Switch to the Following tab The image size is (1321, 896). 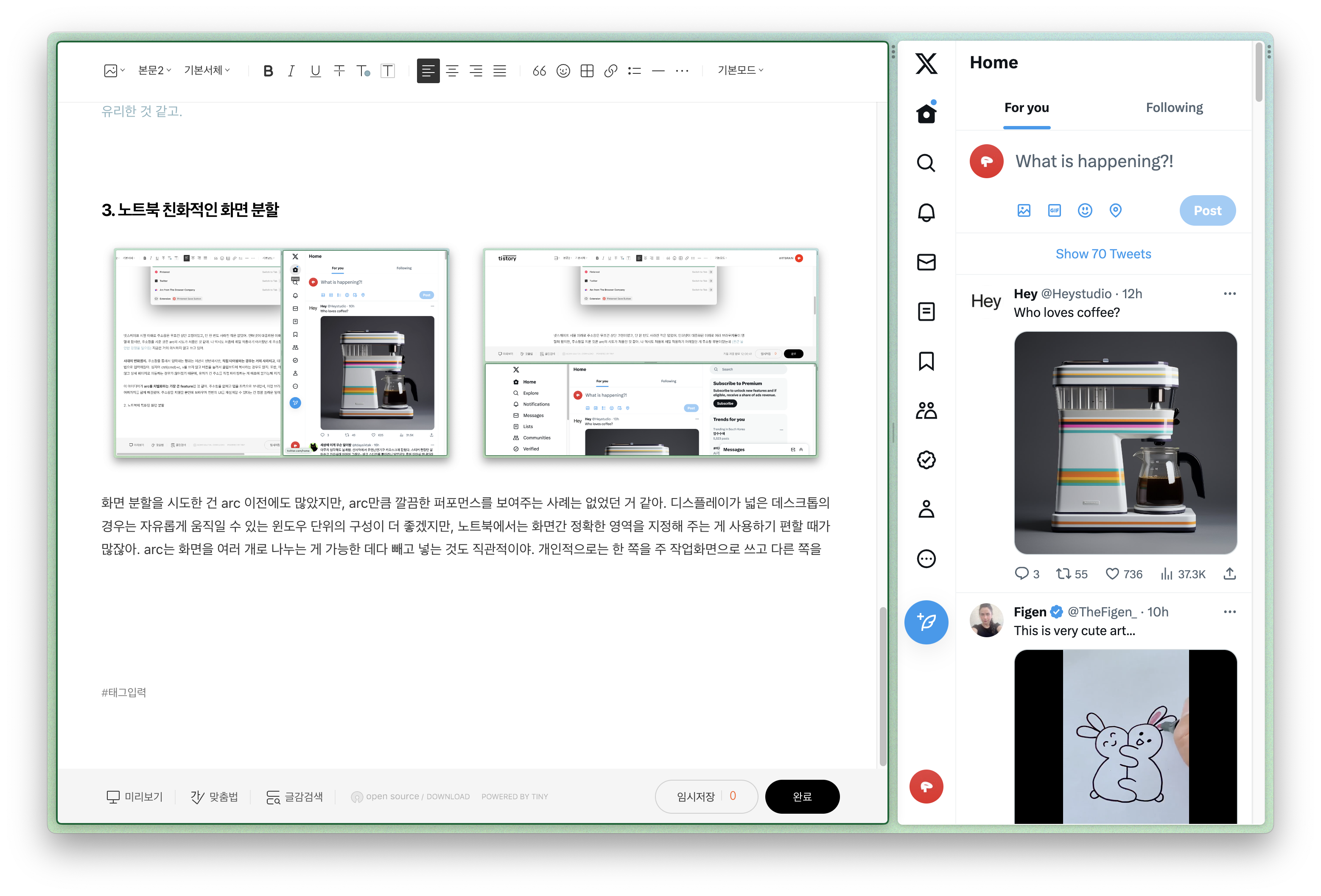click(1174, 108)
